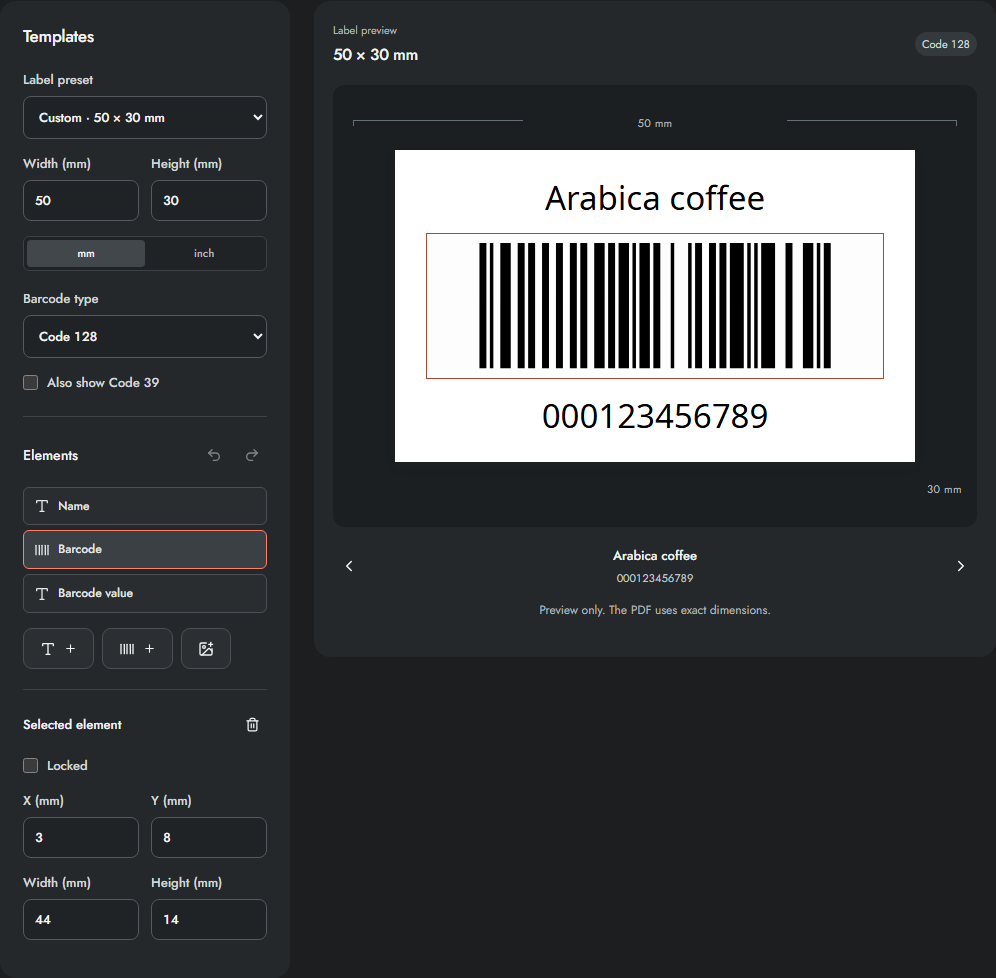Switch units to mm
The width and height of the screenshot is (996, 978).
pyautogui.click(x=86, y=253)
